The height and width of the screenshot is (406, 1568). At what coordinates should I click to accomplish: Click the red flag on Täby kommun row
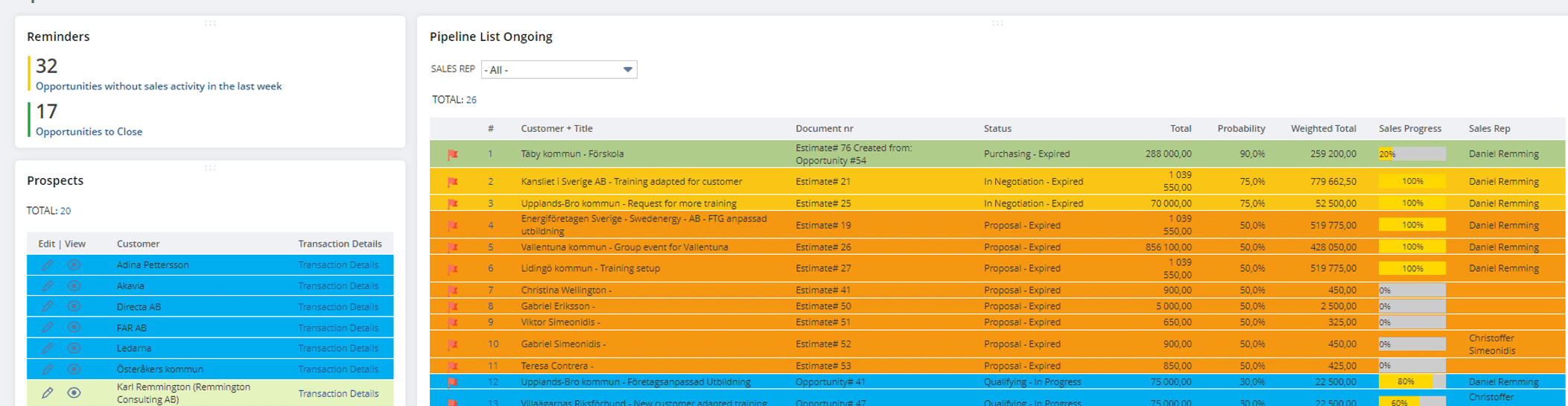(452, 154)
